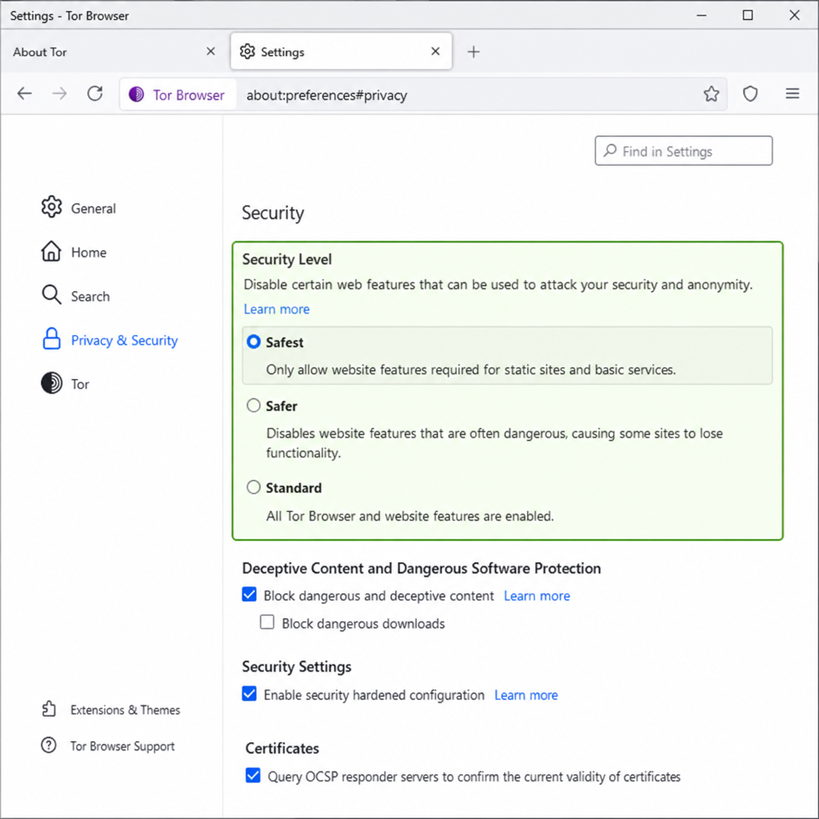Toggle Query OCSP responder servers checkbox
Viewport: 819px width, 819px height.
click(253, 775)
